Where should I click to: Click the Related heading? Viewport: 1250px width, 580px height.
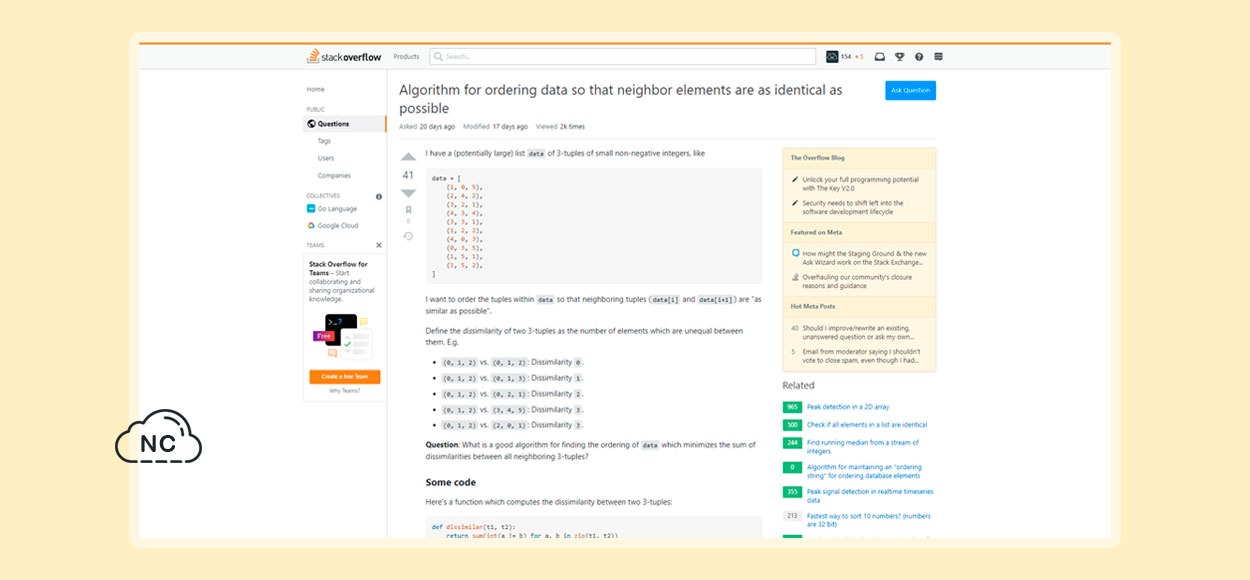pyautogui.click(x=798, y=385)
